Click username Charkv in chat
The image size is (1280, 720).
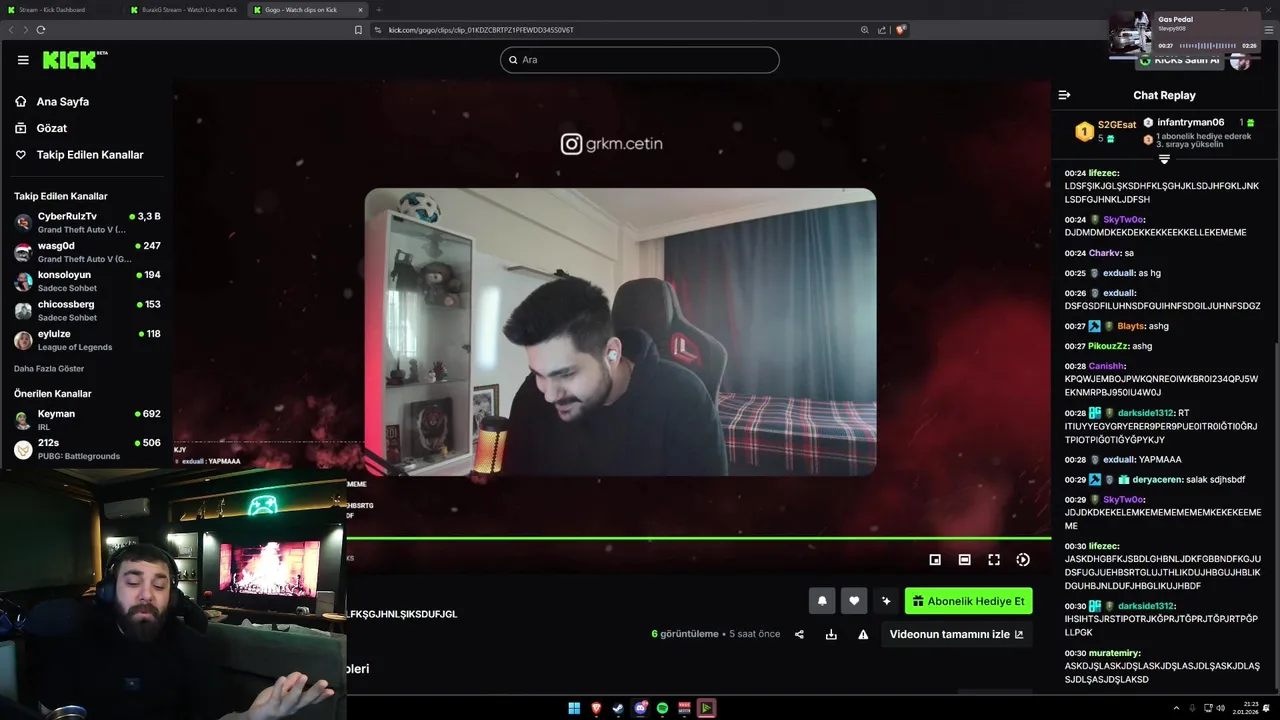pos(1105,253)
